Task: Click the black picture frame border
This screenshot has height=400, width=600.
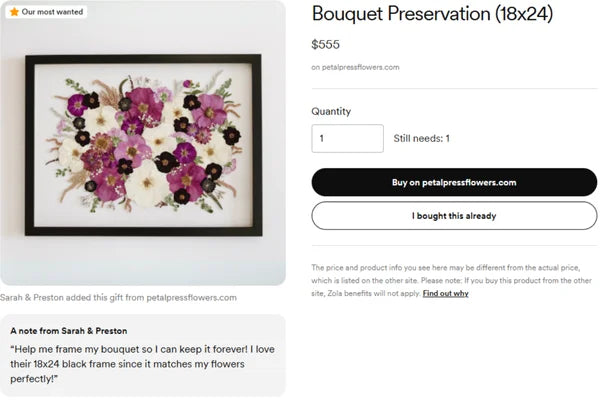Action: tap(30, 145)
